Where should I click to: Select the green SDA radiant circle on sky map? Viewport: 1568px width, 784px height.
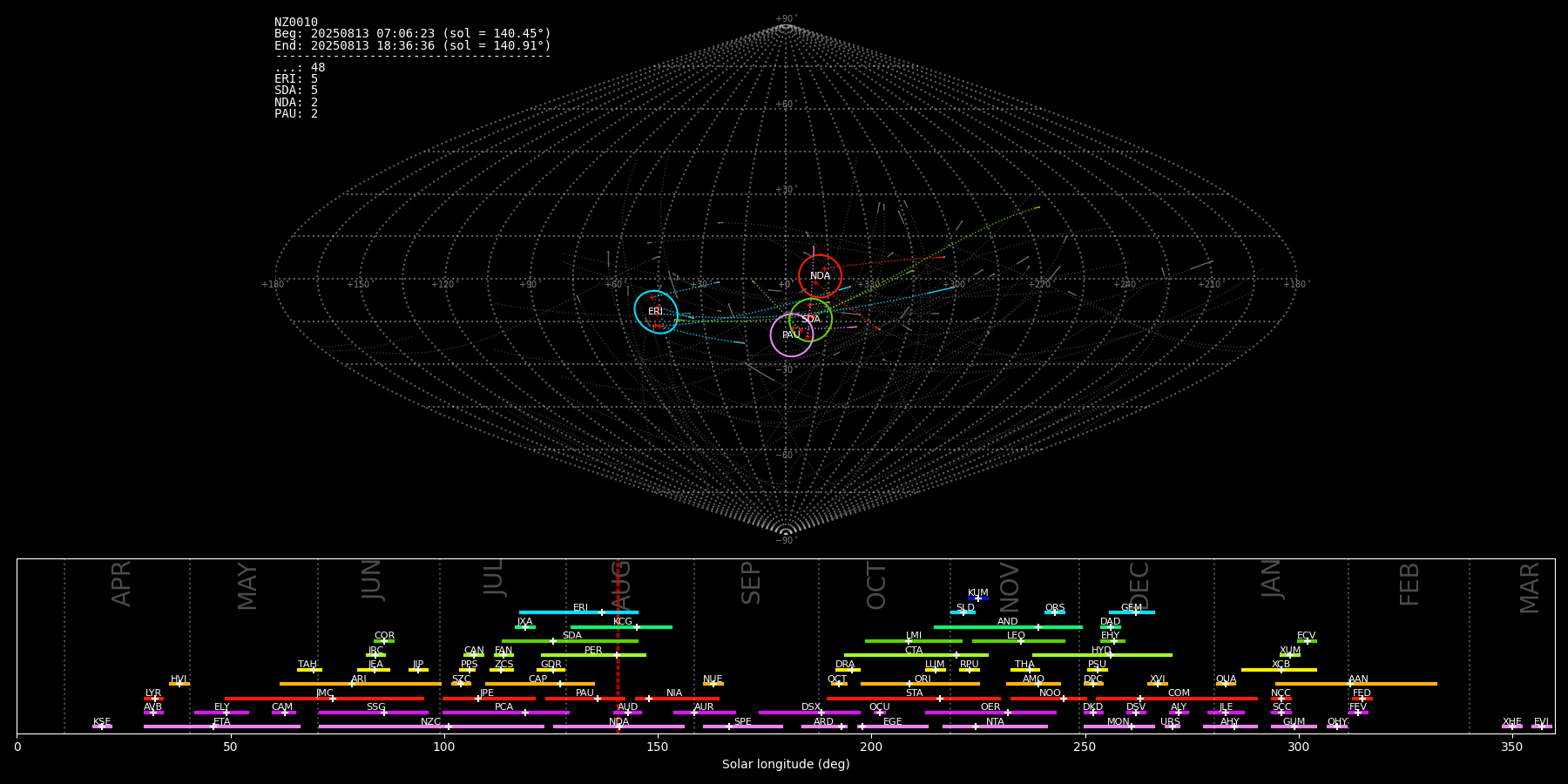click(811, 320)
